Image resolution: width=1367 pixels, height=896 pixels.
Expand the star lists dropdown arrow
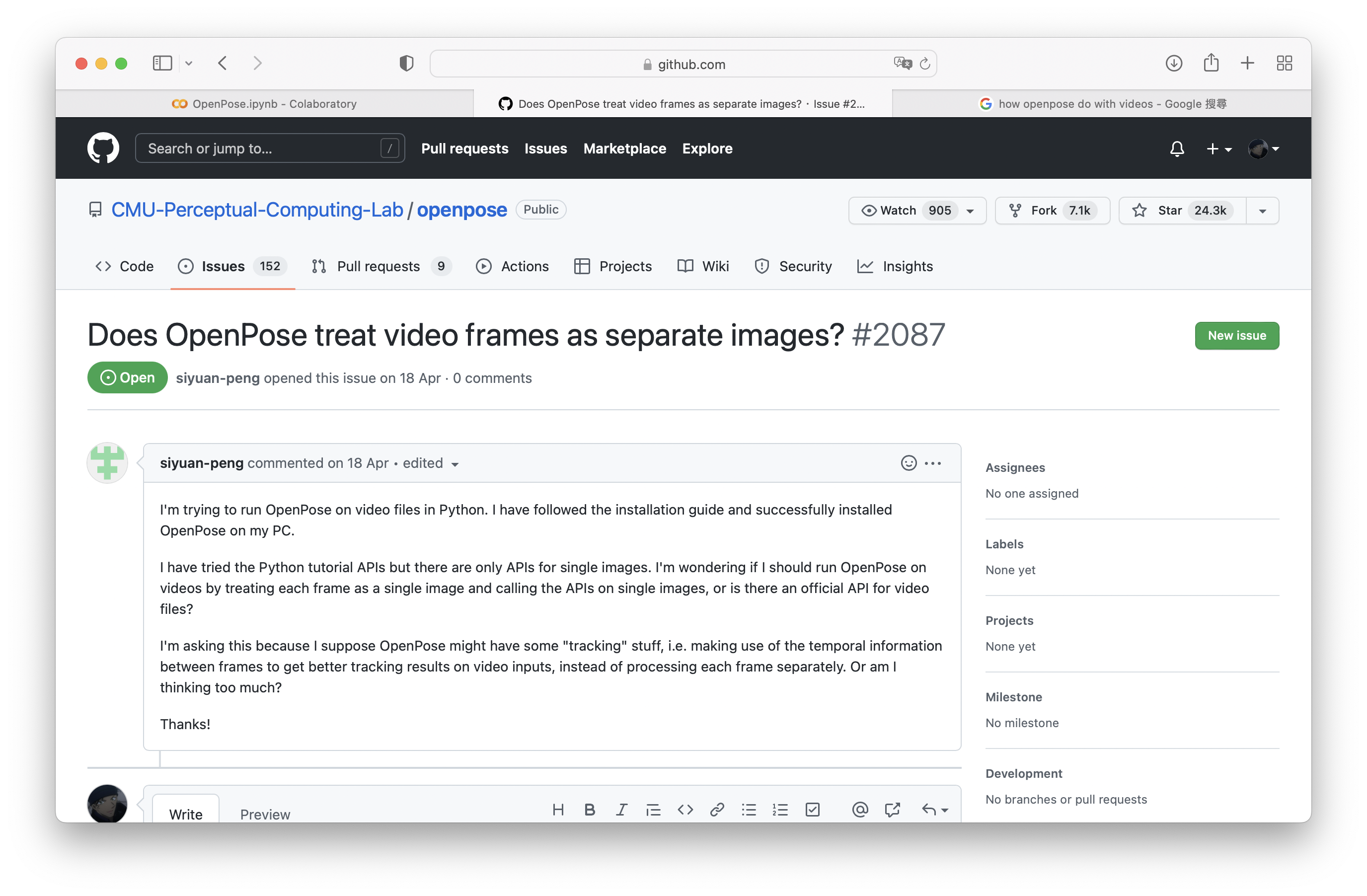pyautogui.click(x=1263, y=211)
